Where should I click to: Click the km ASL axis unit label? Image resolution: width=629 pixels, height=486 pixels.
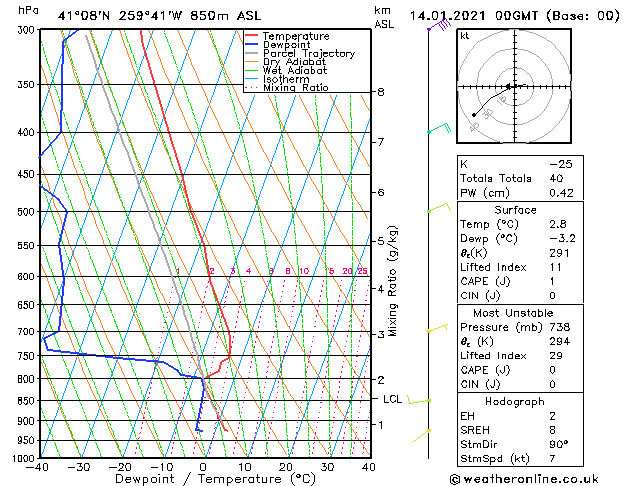pos(384,17)
